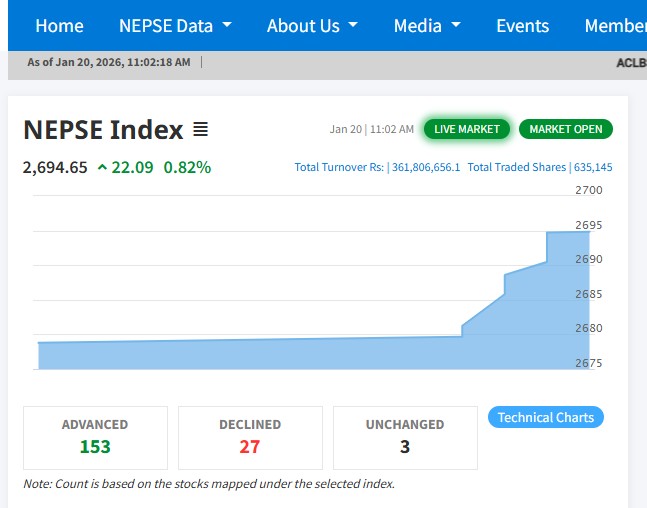The width and height of the screenshot is (647, 508).
Task: Click the ACLB ticker symbol
Action: pyautogui.click(x=630, y=62)
